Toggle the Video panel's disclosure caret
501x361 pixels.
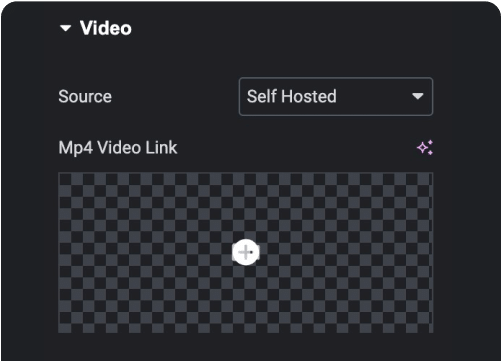[65, 28]
